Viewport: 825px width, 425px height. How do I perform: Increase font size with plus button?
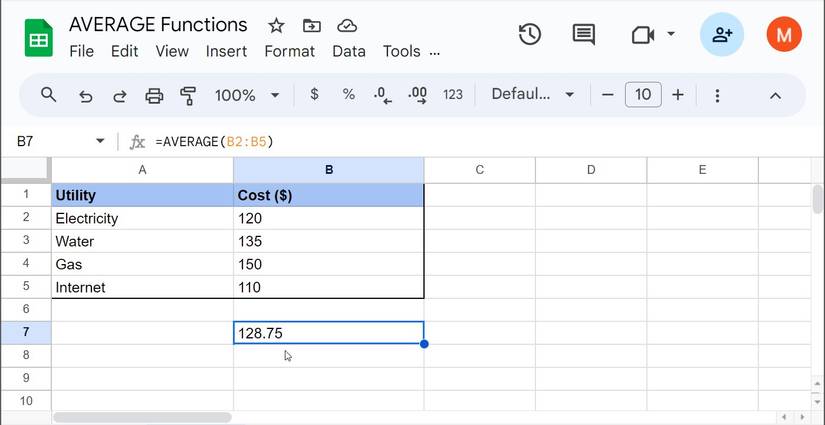click(x=678, y=95)
